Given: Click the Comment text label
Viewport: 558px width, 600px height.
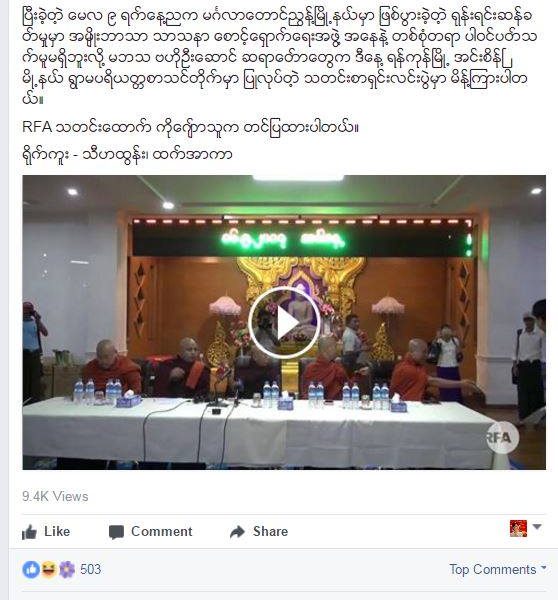Looking at the screenshot, I should (x=162, y=532).
